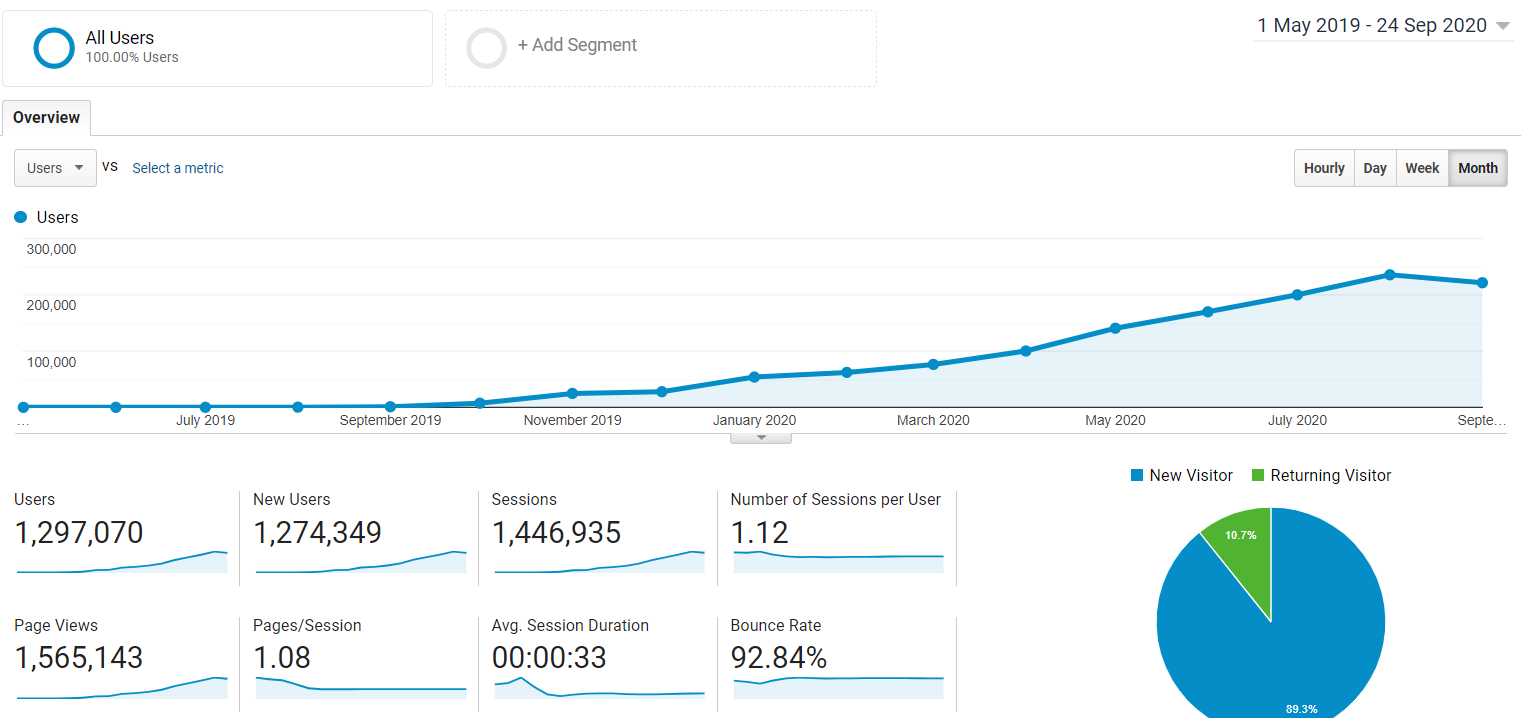Open the Users metric dropdown

coord(55,168)
